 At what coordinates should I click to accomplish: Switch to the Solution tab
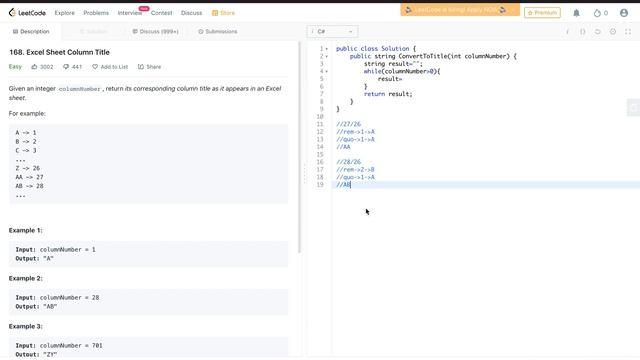(93, 31)
